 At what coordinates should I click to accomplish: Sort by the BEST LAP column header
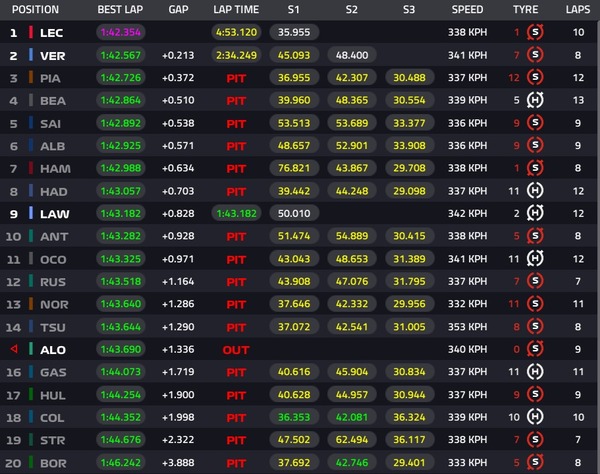point(120,9)
